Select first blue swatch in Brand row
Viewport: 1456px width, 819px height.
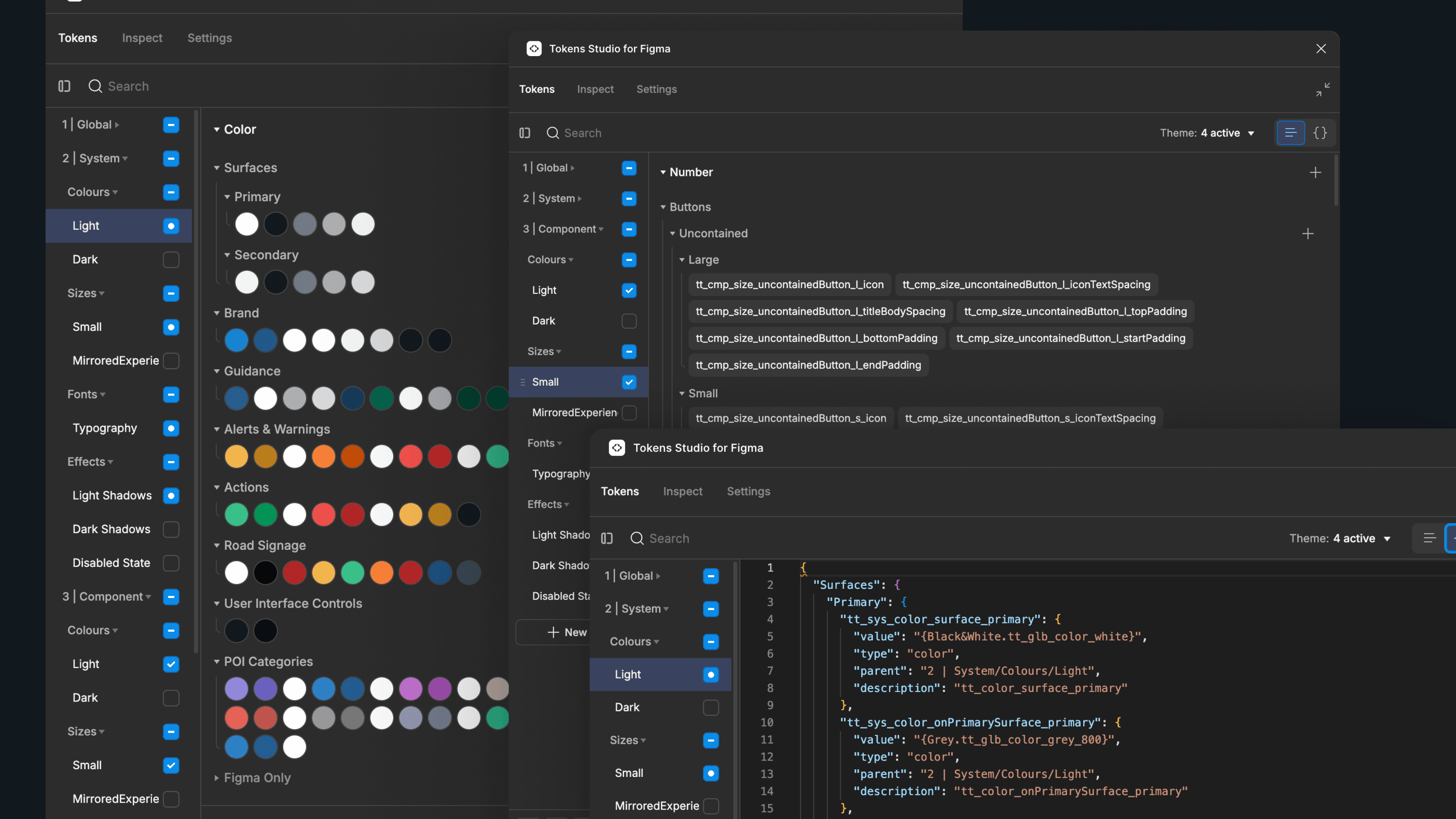click(x=236, y=340)
